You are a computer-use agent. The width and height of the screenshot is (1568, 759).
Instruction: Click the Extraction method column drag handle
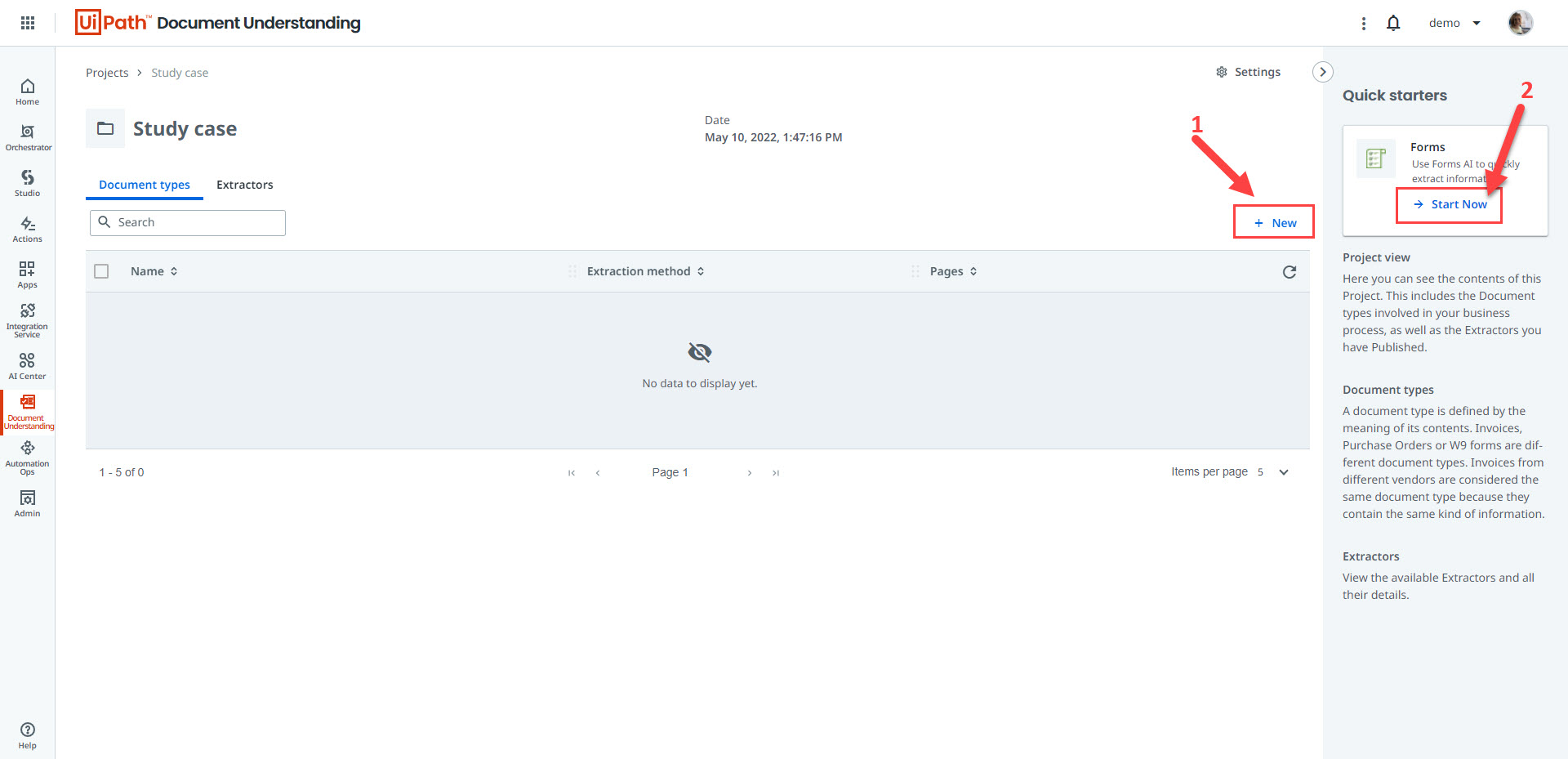572,271
